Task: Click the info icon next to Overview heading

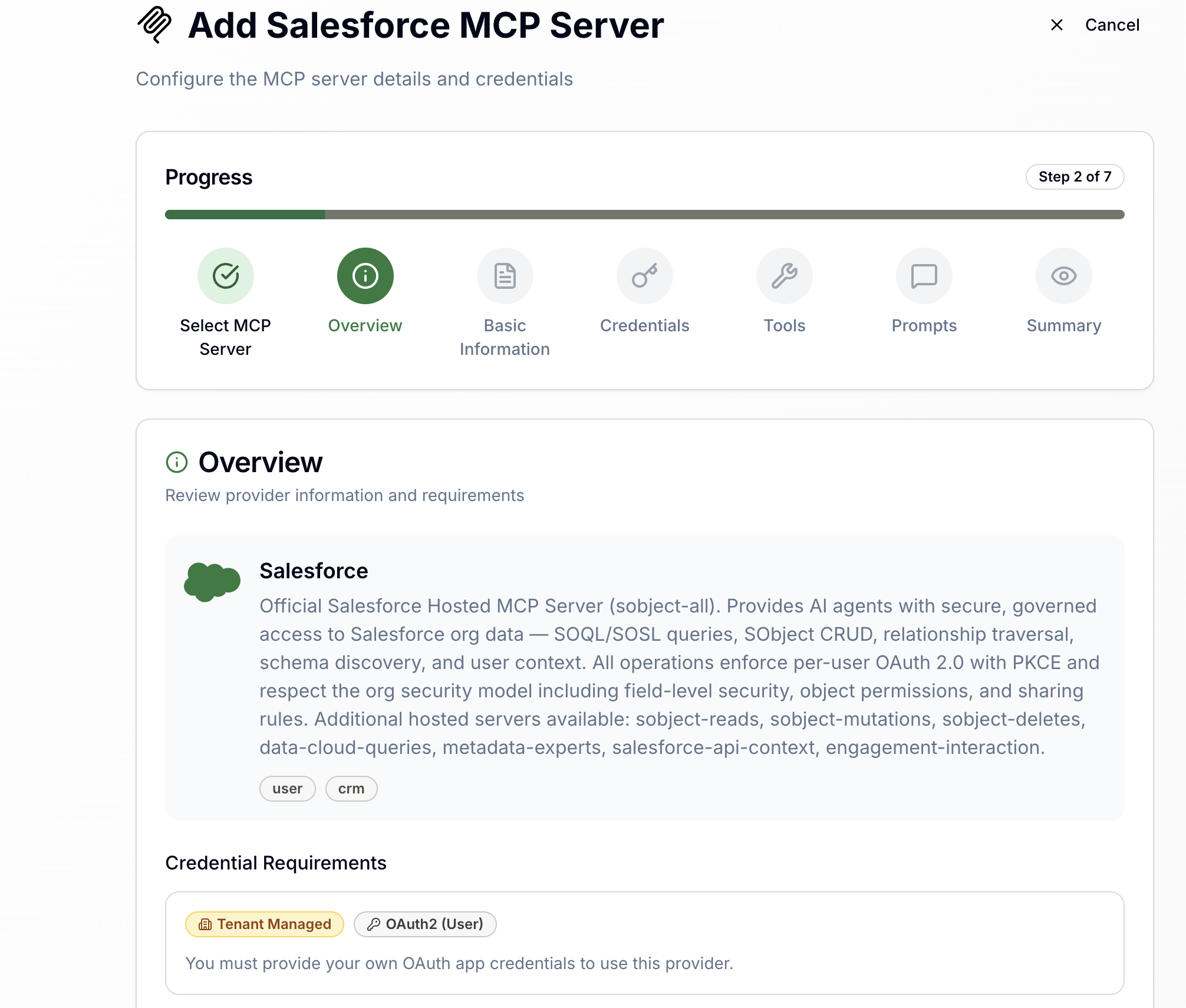Action: click(x=177, y=462)
